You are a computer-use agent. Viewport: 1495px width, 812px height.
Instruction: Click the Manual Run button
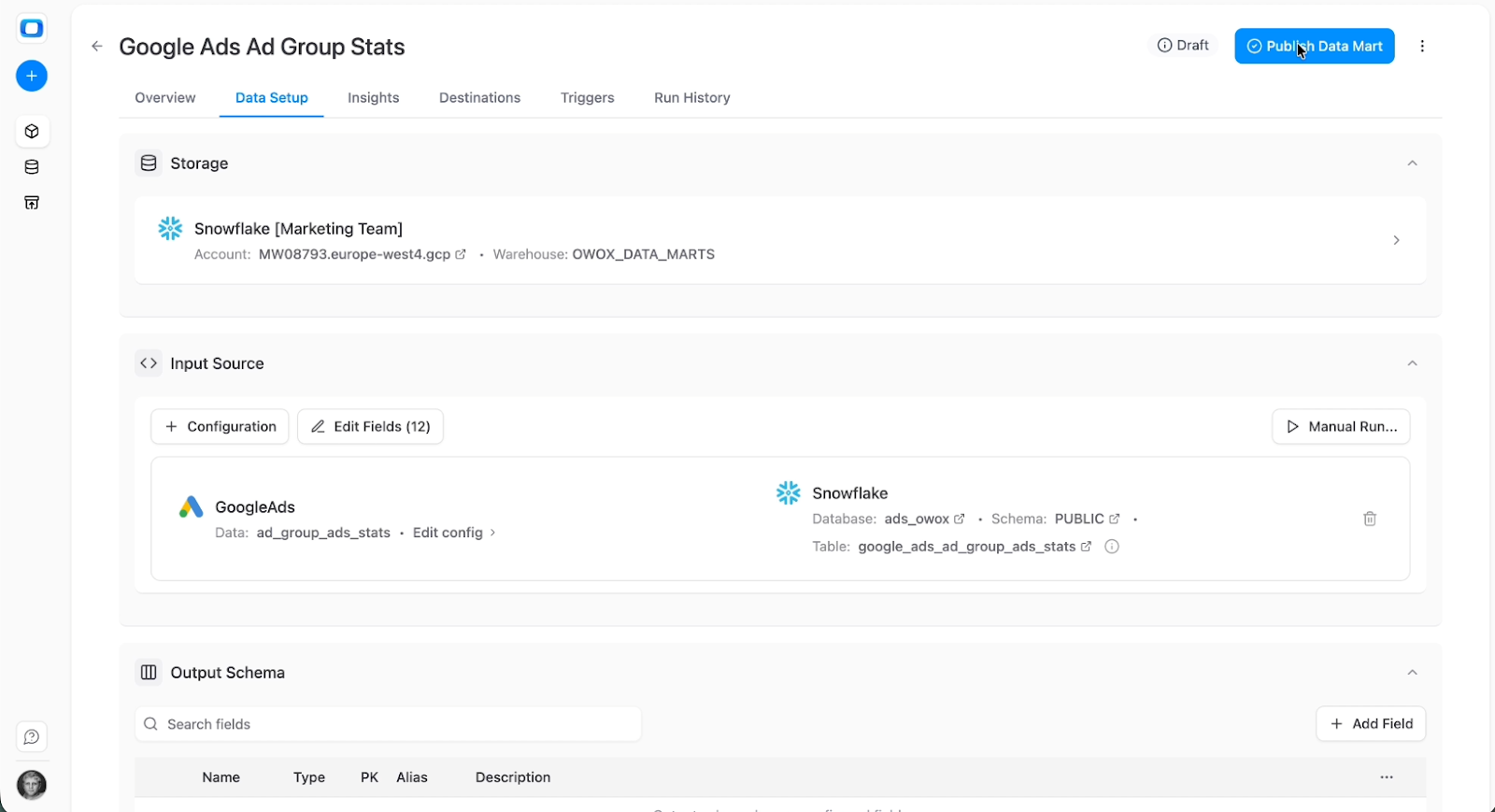click(x=1341, y=426)
